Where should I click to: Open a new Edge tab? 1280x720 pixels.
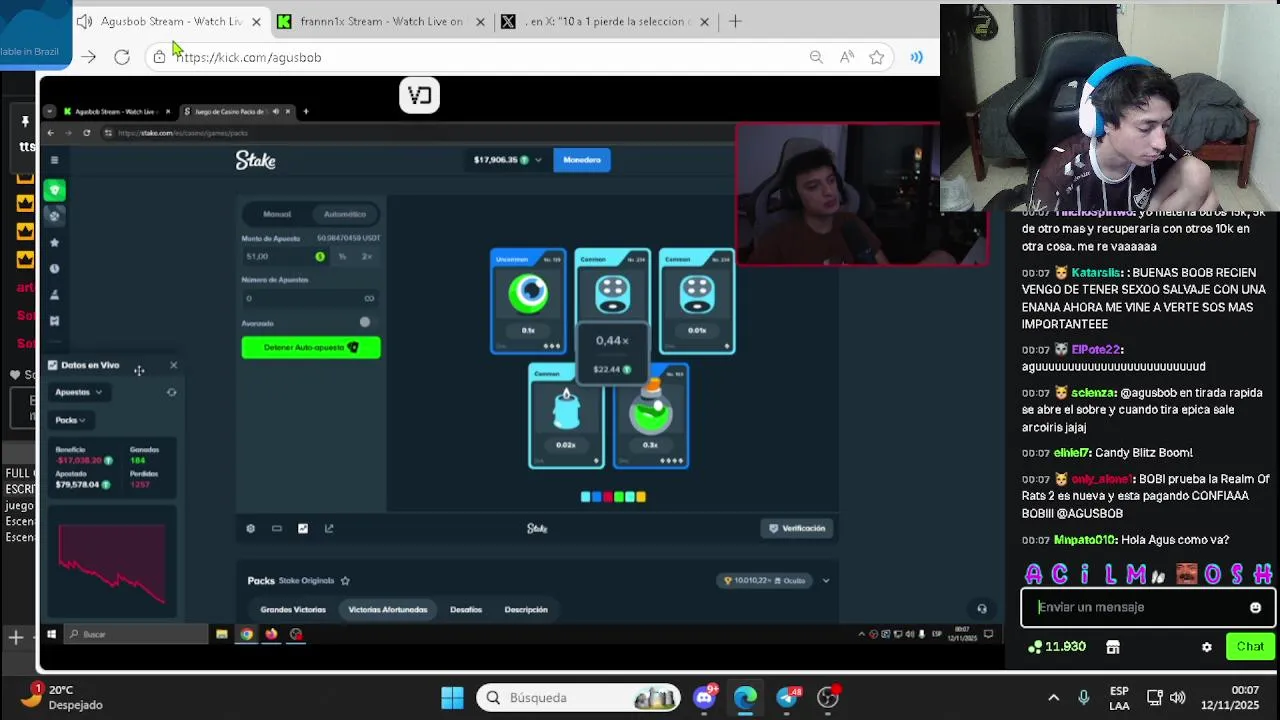click(x=735, y=21)
